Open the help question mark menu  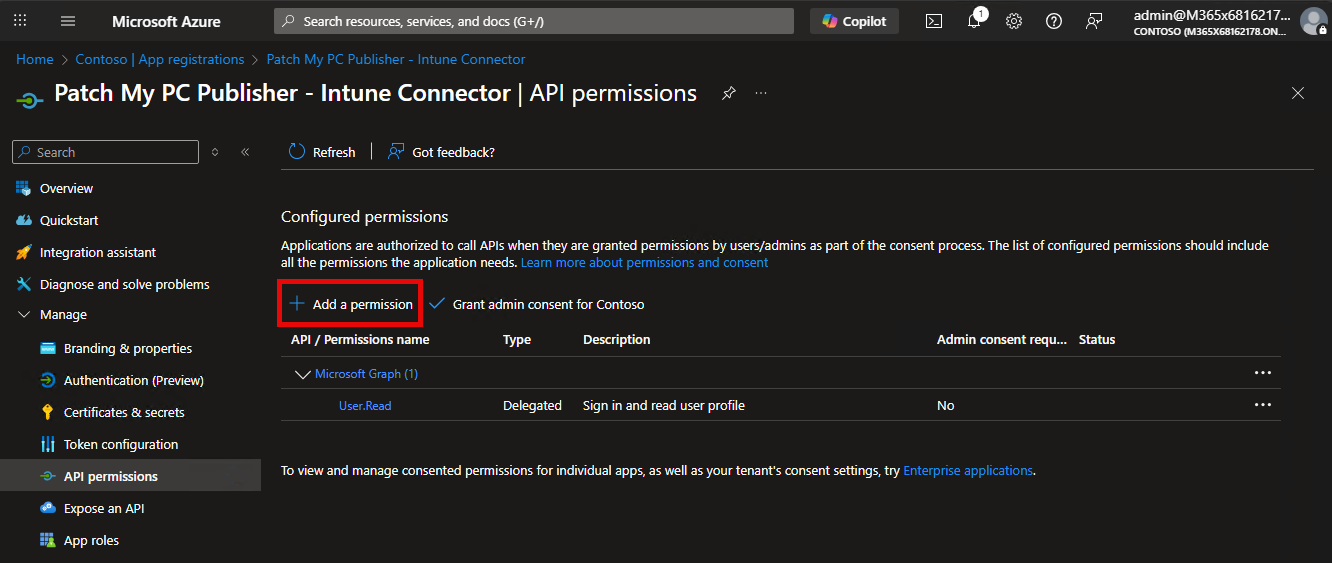[1054, 21]
